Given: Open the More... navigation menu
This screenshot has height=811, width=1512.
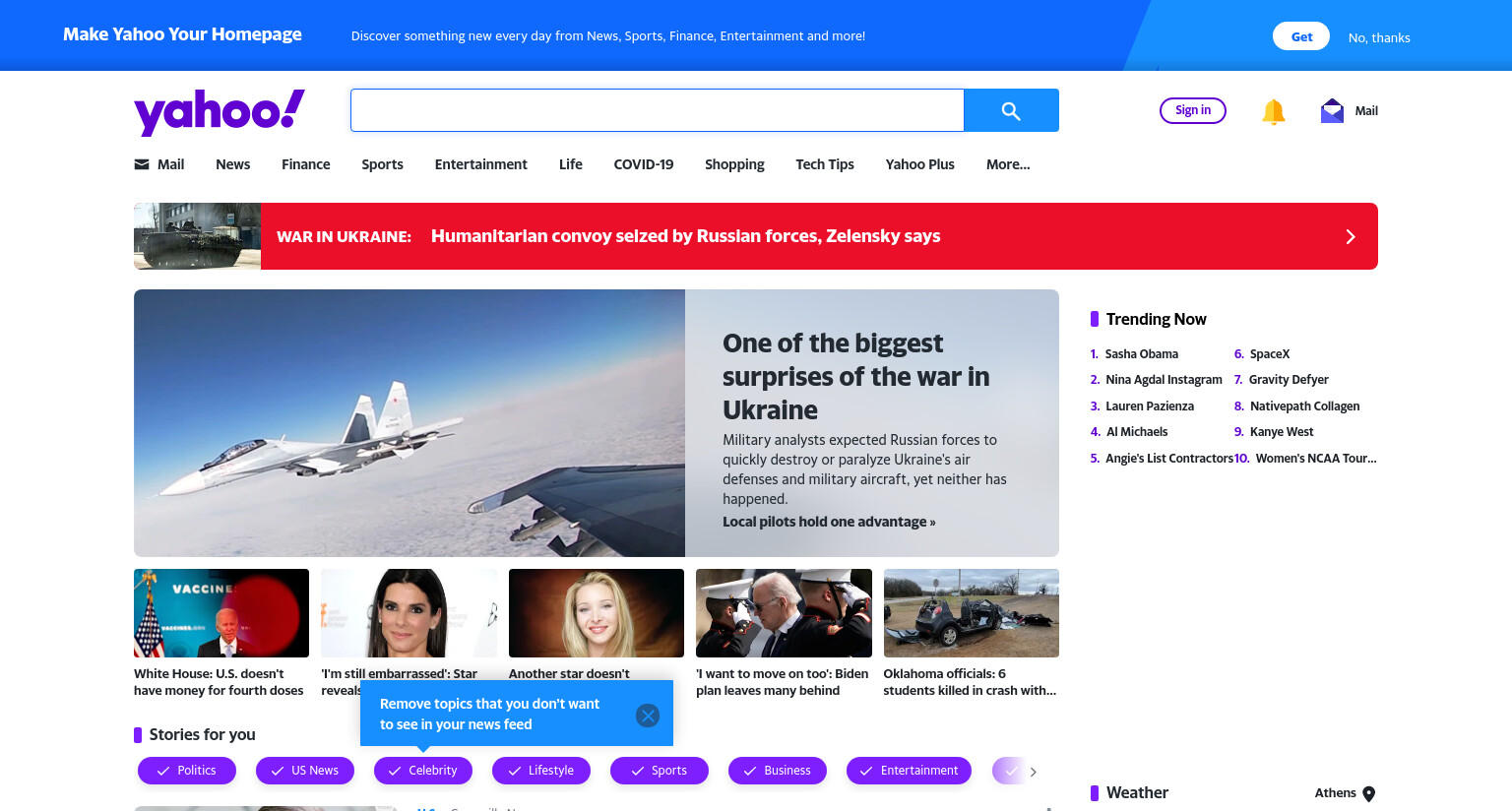Looking at the screenshot, I should click(x=1008, y=164).
